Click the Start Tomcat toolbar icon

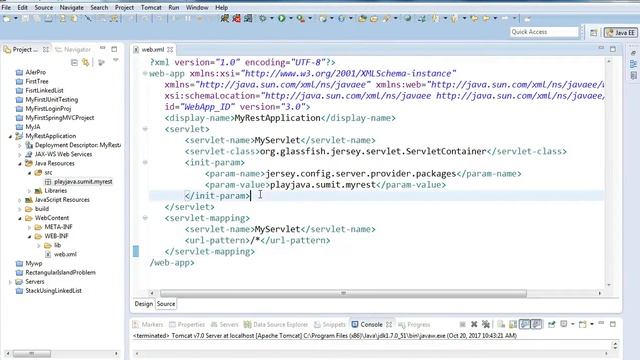tap(224, 18)
